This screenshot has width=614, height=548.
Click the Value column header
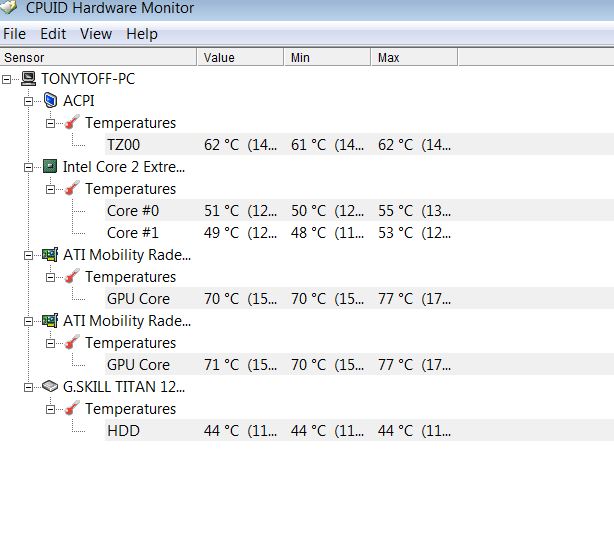240,58
